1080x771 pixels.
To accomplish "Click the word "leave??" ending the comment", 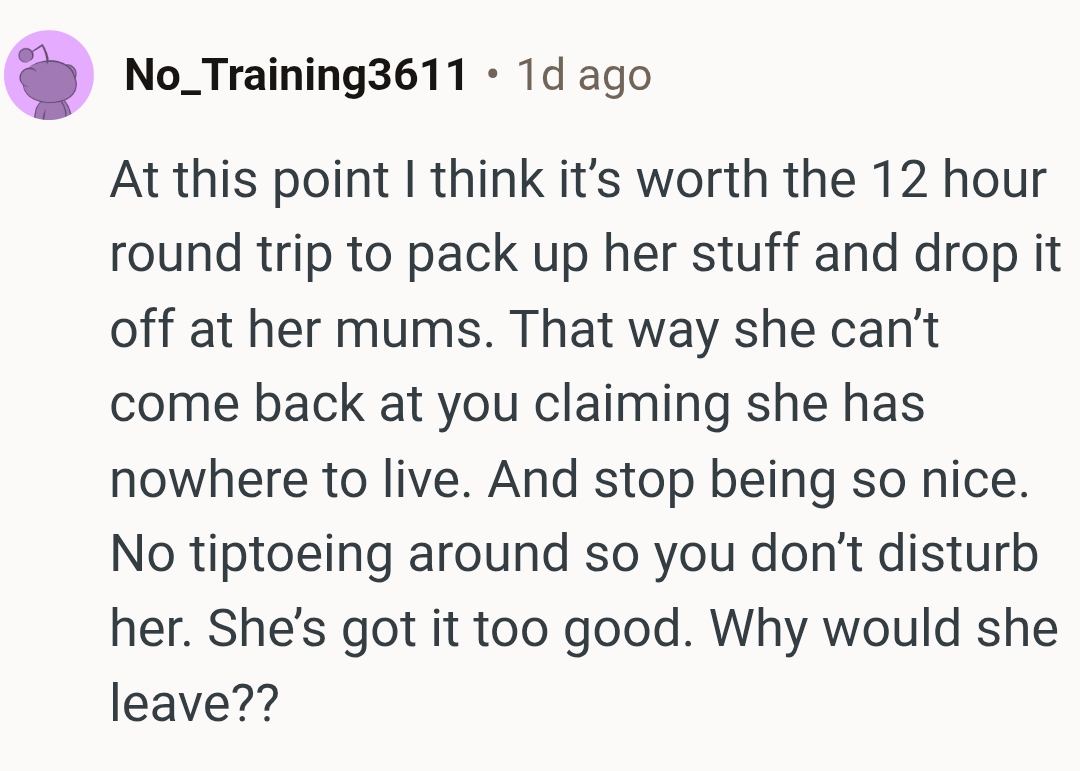I will point(192,705).
